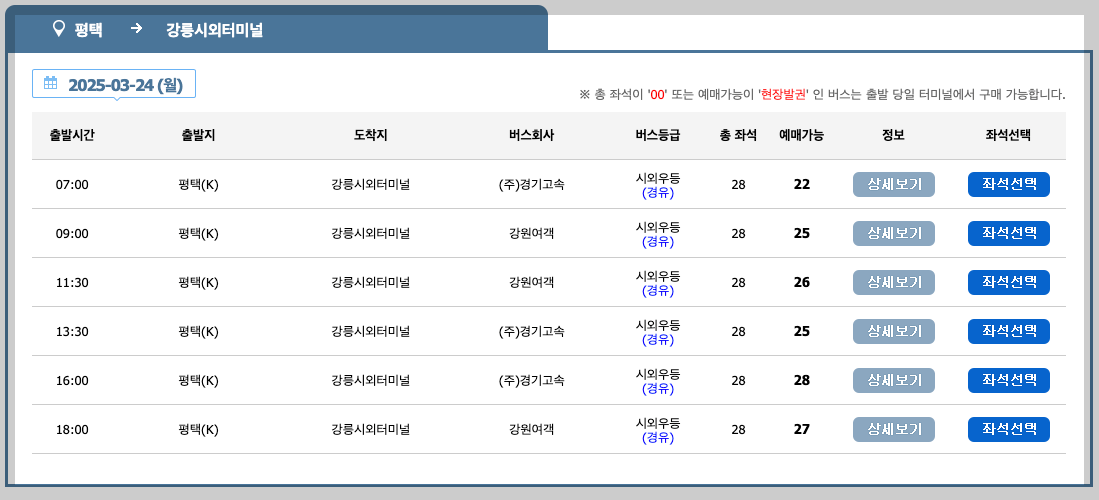Click the 09:00 departure time cell
The width and height of the screenshot is (1099, 500).
point(72,234)
